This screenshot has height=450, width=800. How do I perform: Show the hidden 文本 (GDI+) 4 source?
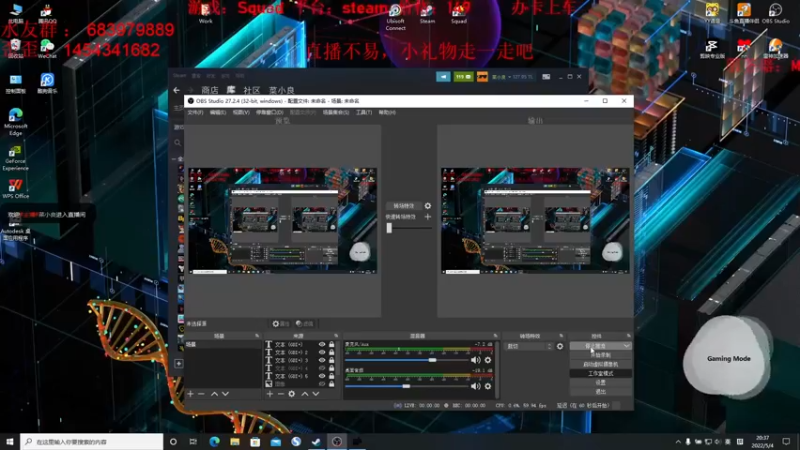point(322,368)
